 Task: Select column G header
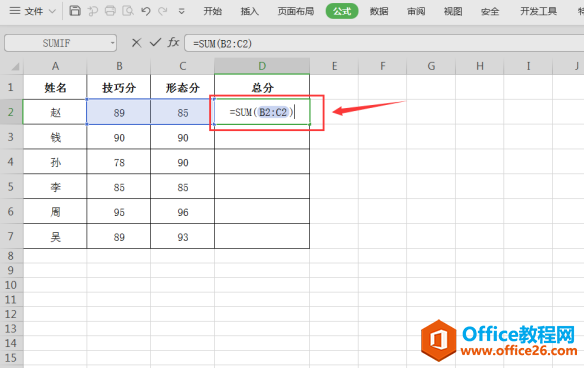point(431,66)
